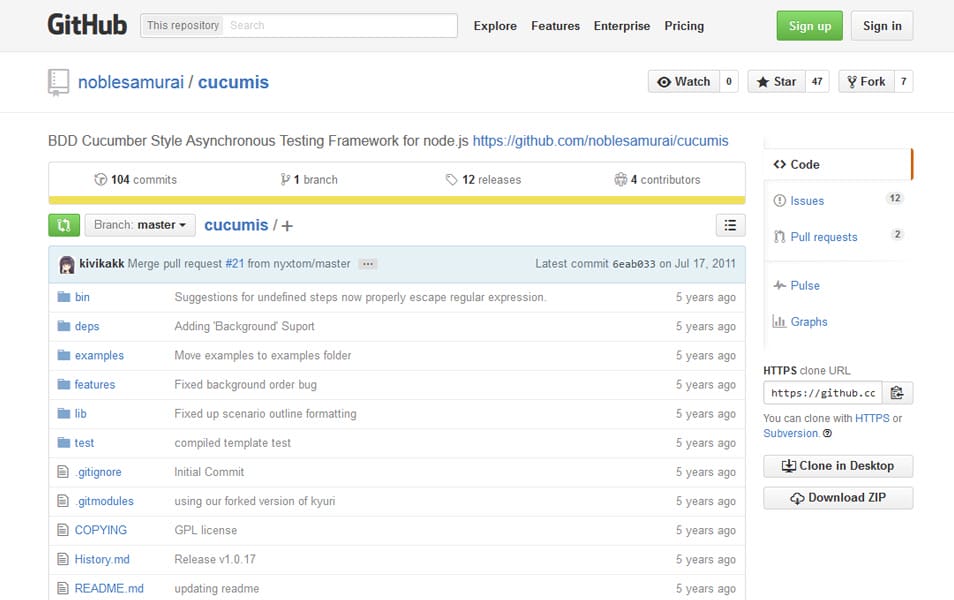Click the Download ZIP button
This screenshot has width=954, height=600.
click(837, 498)
